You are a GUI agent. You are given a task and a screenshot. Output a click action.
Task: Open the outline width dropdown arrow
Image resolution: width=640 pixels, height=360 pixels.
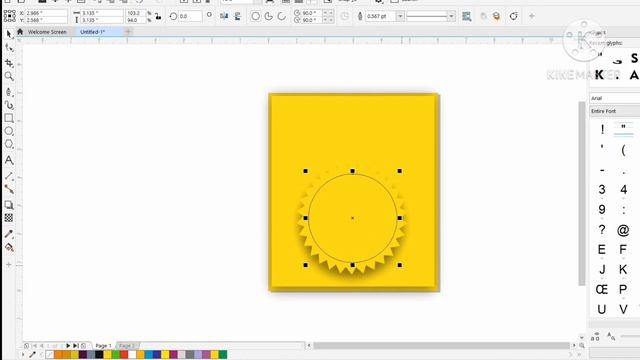tap(400, 16)
